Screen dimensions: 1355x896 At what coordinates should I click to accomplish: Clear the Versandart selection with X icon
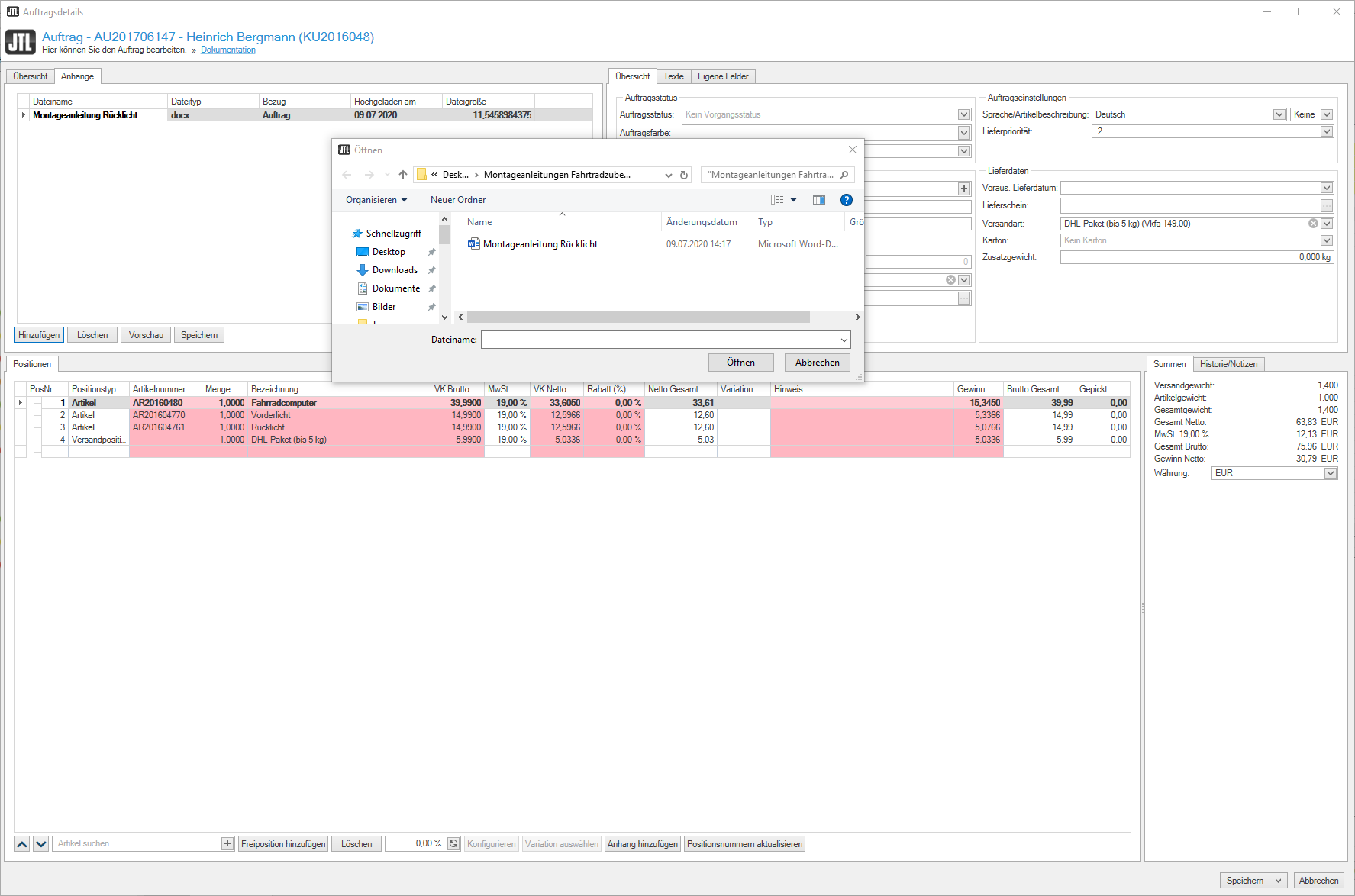coord(1313,224)
